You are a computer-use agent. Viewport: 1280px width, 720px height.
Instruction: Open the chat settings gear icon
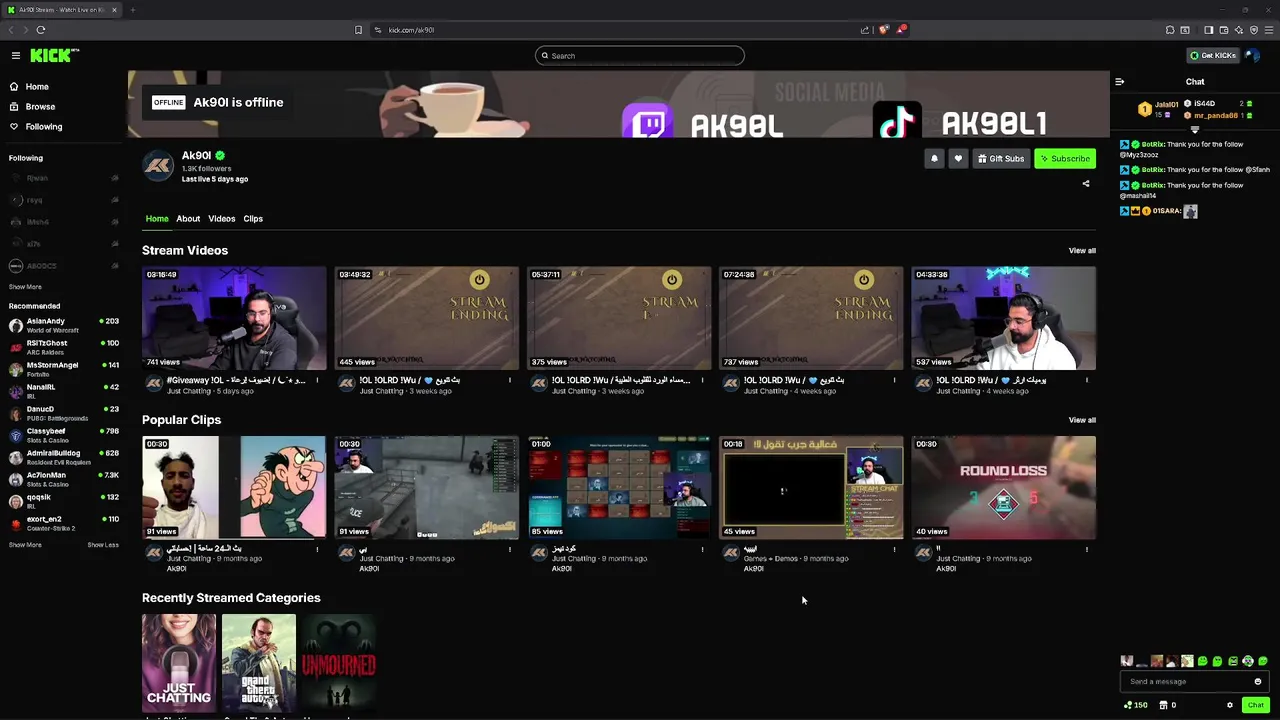point(1230,705)
